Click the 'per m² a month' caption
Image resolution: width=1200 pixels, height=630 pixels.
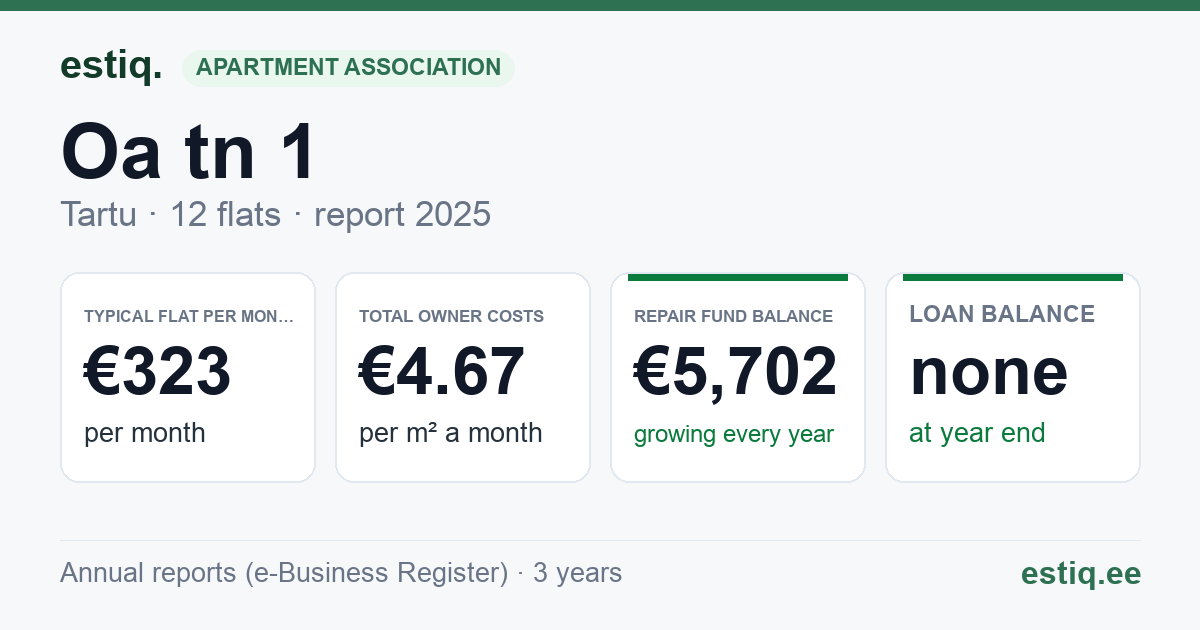[451, 433]
